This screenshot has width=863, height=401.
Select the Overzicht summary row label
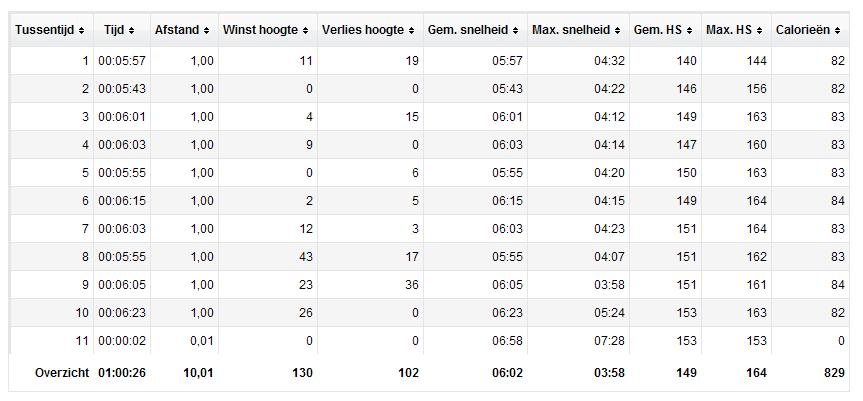(x=62, y=373)
